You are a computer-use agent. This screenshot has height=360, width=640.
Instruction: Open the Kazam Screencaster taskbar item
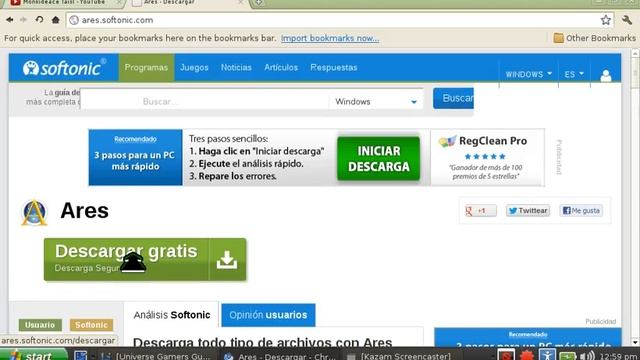400,356
